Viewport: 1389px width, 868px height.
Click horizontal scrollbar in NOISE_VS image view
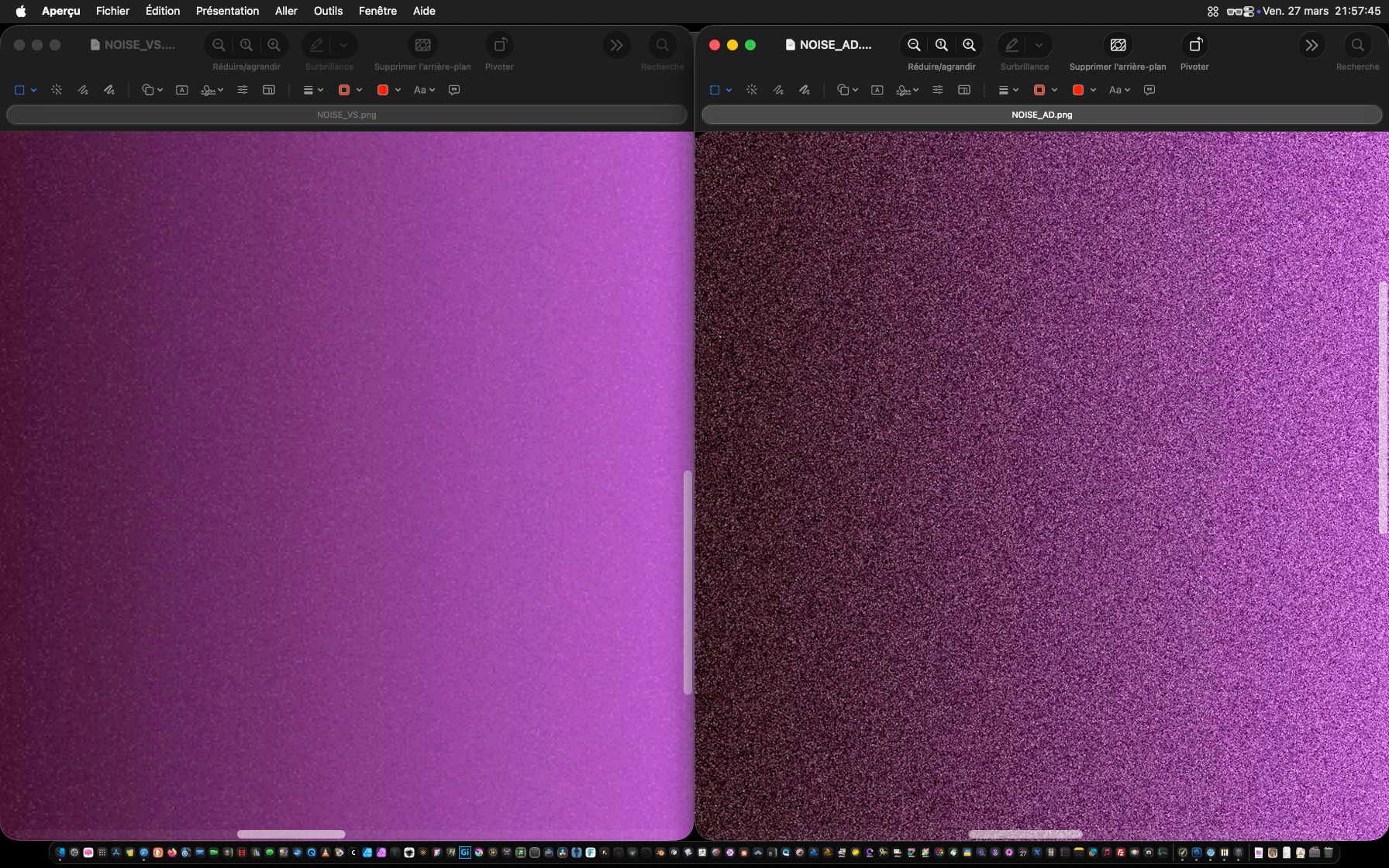pyautogui.click(x=291, y=834)
